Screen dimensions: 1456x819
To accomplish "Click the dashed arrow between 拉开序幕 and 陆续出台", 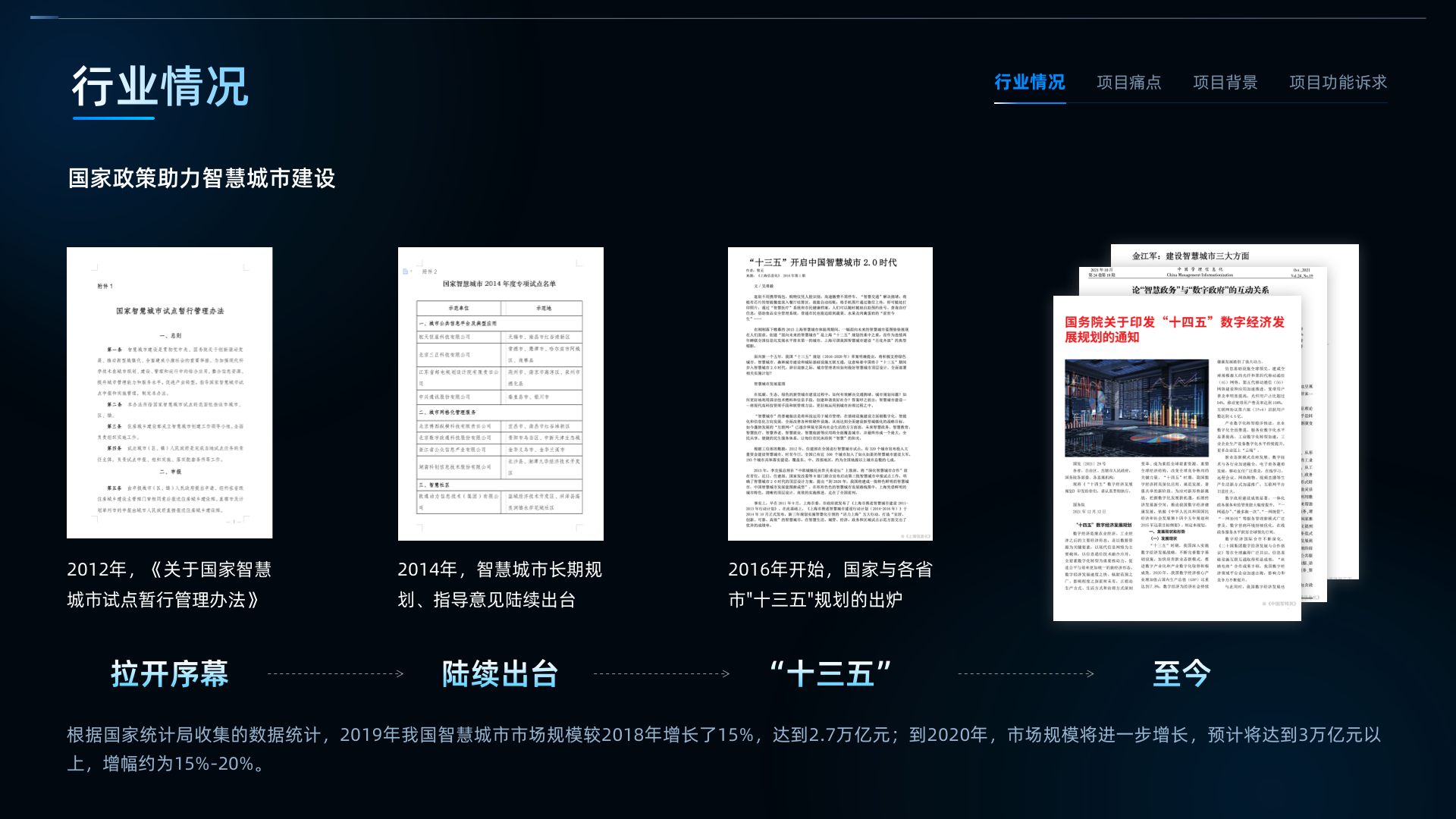I will pyautogui.click(x=335, y=673).
